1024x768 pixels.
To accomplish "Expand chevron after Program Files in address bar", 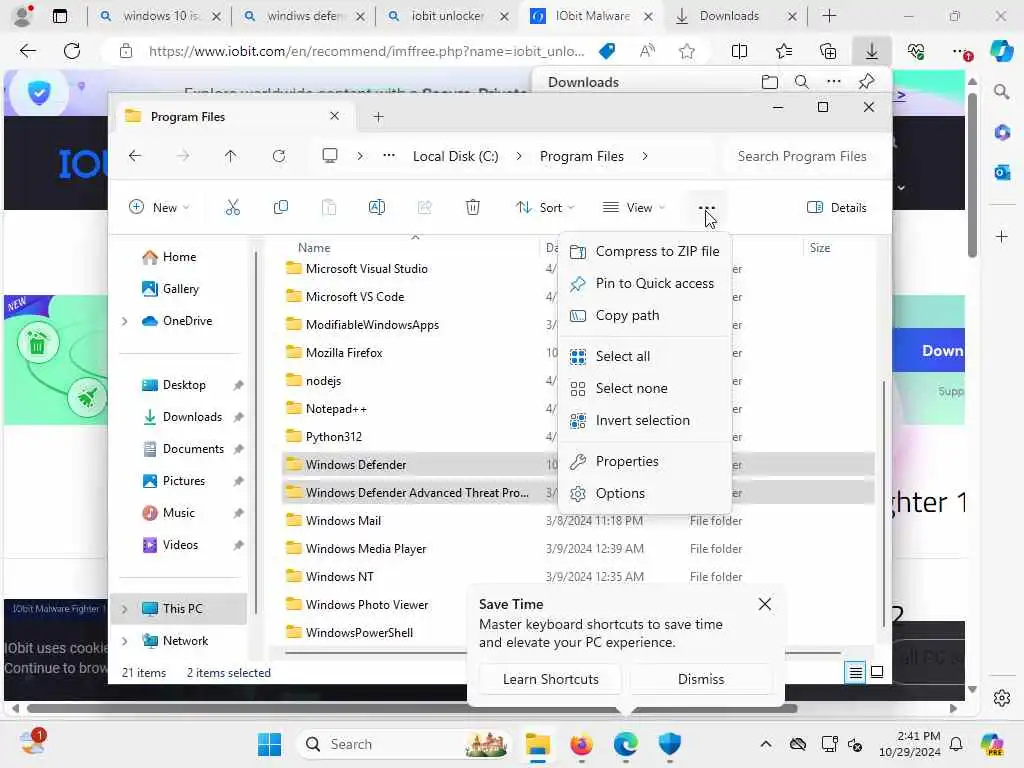I will (645, 156).
